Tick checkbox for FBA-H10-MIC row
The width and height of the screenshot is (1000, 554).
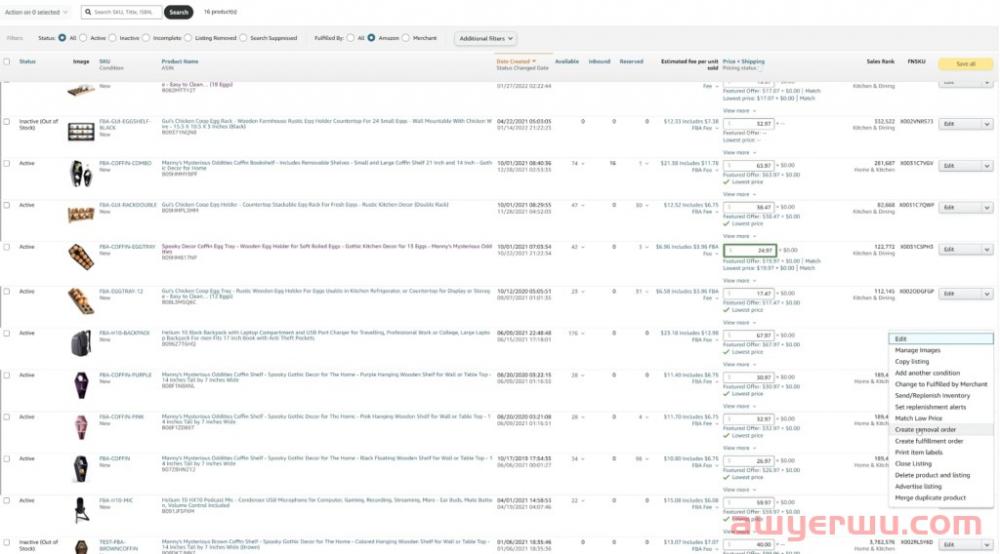pos(7,500)
